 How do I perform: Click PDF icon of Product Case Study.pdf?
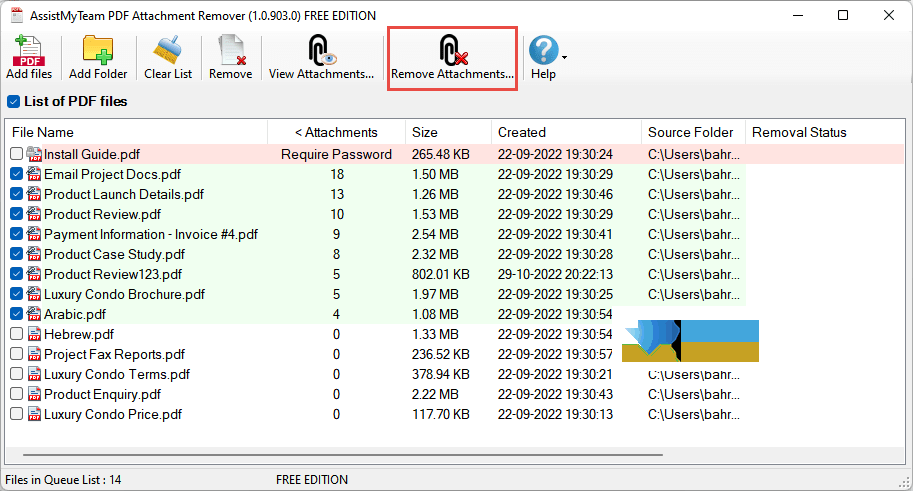coord(34,254)
